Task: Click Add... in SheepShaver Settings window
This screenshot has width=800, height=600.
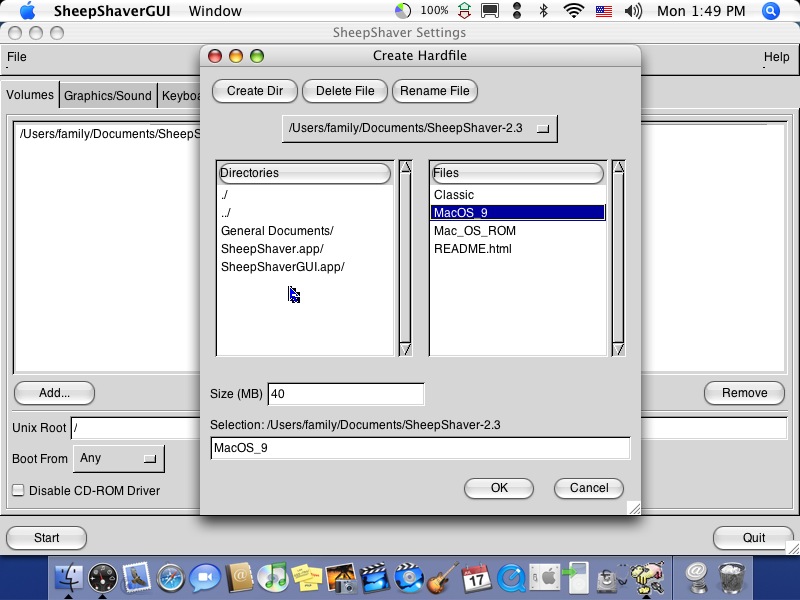Action: [54, 393]
